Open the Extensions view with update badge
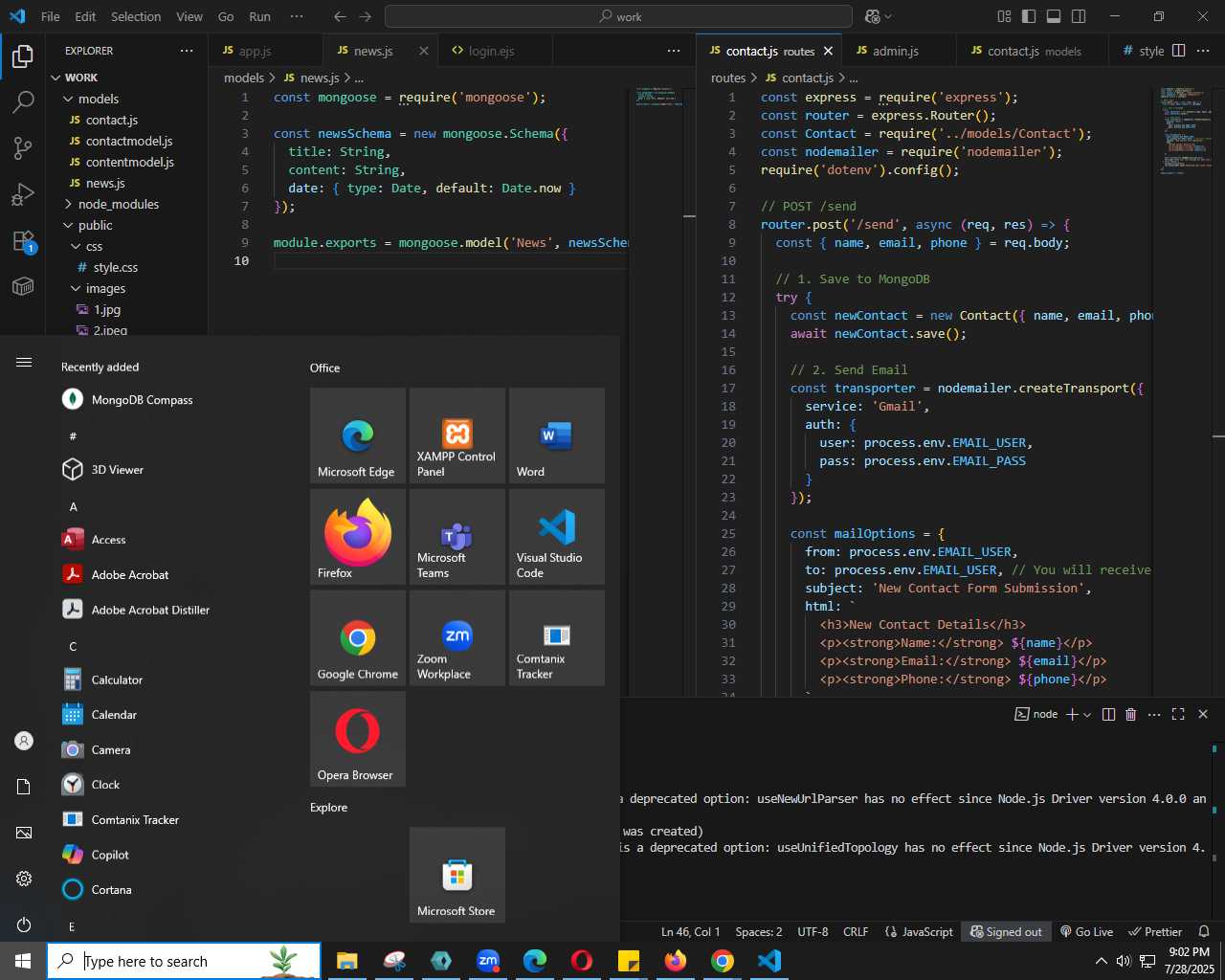1225x980 pixels. [x=23, y=240]
